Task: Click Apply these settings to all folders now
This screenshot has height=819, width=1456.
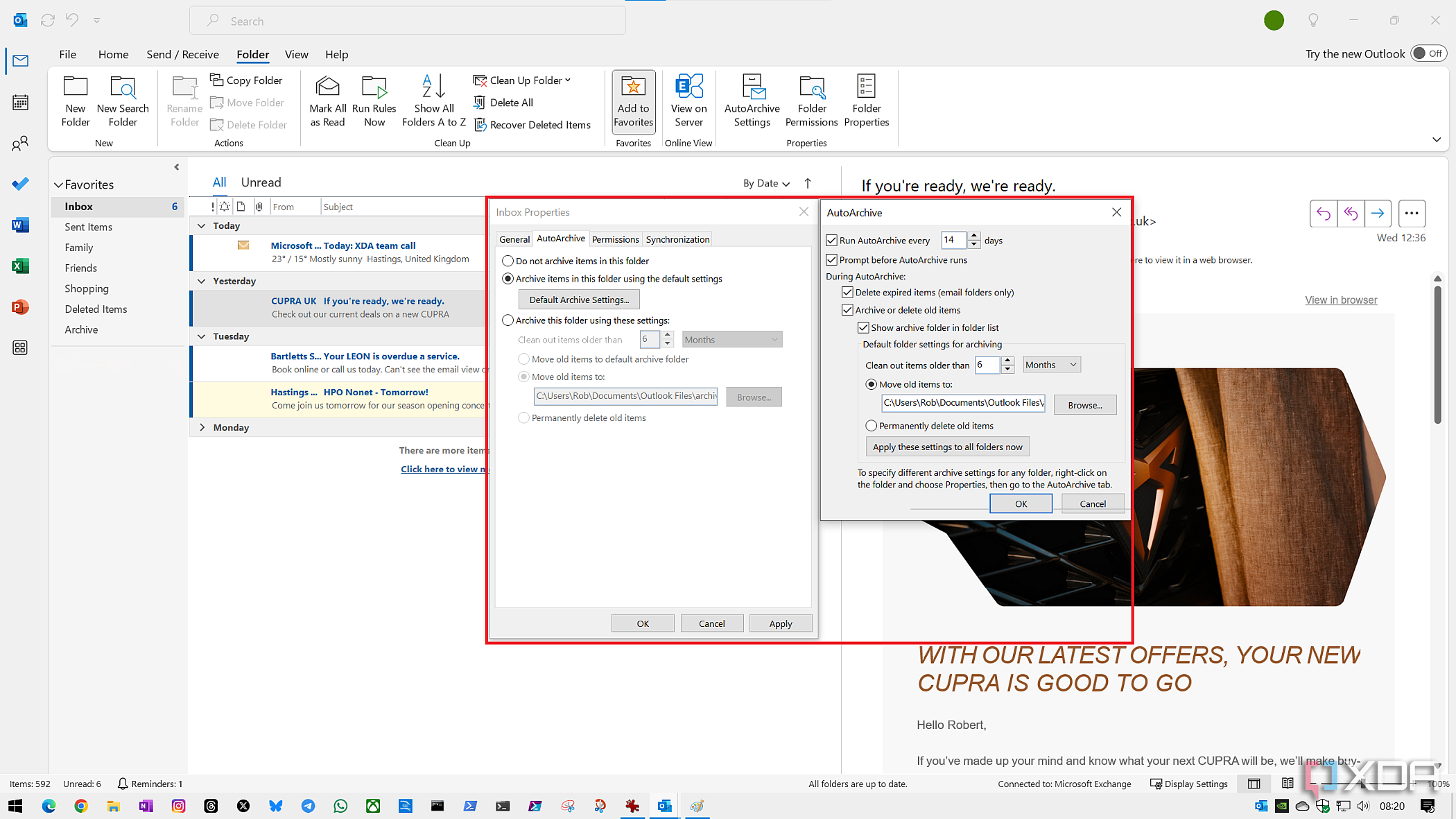Action: point(947,447)
